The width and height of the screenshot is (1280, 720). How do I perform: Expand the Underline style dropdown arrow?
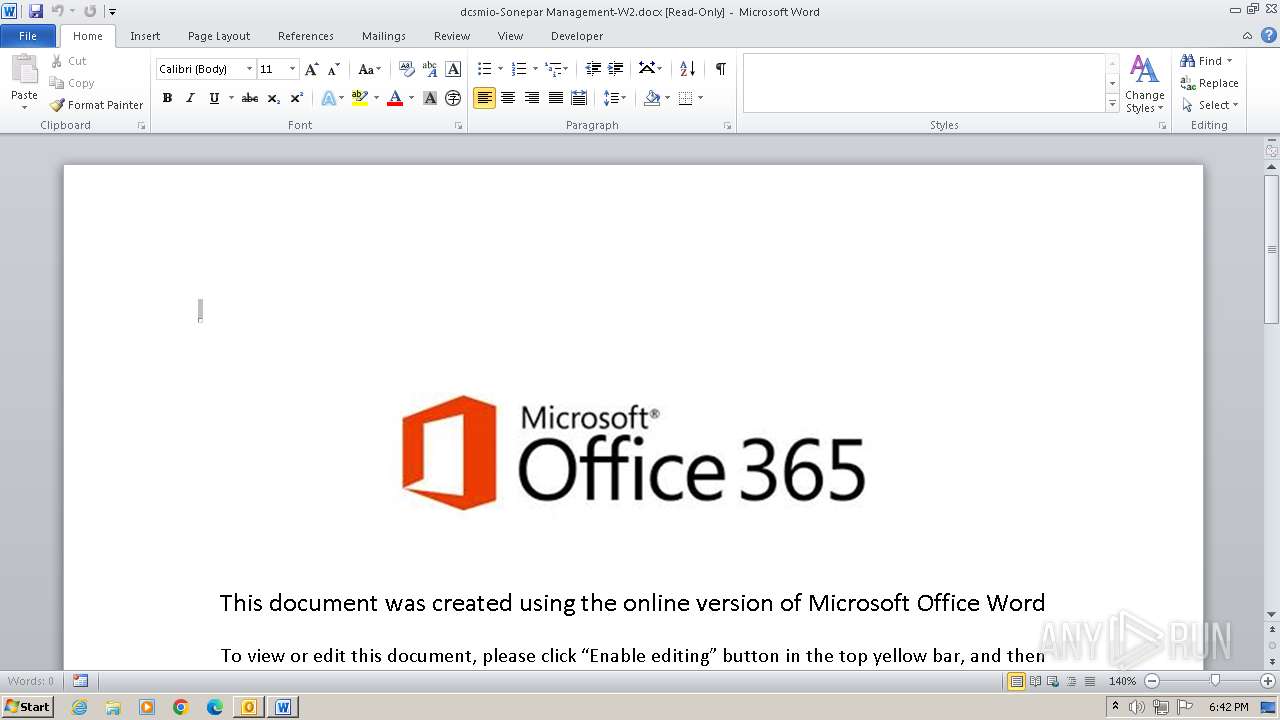(231, 98)
